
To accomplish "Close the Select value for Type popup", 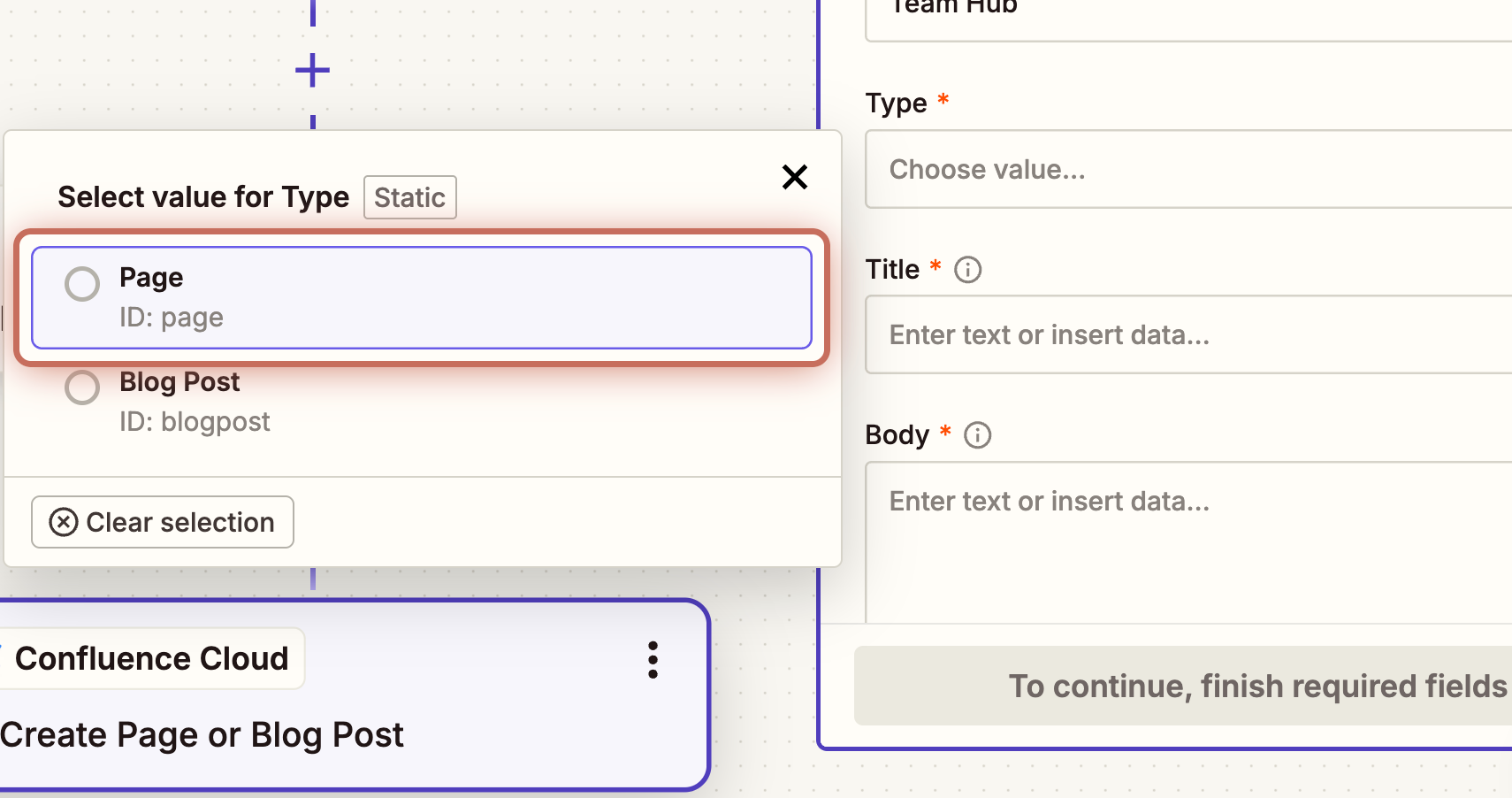I will (795, 177).
